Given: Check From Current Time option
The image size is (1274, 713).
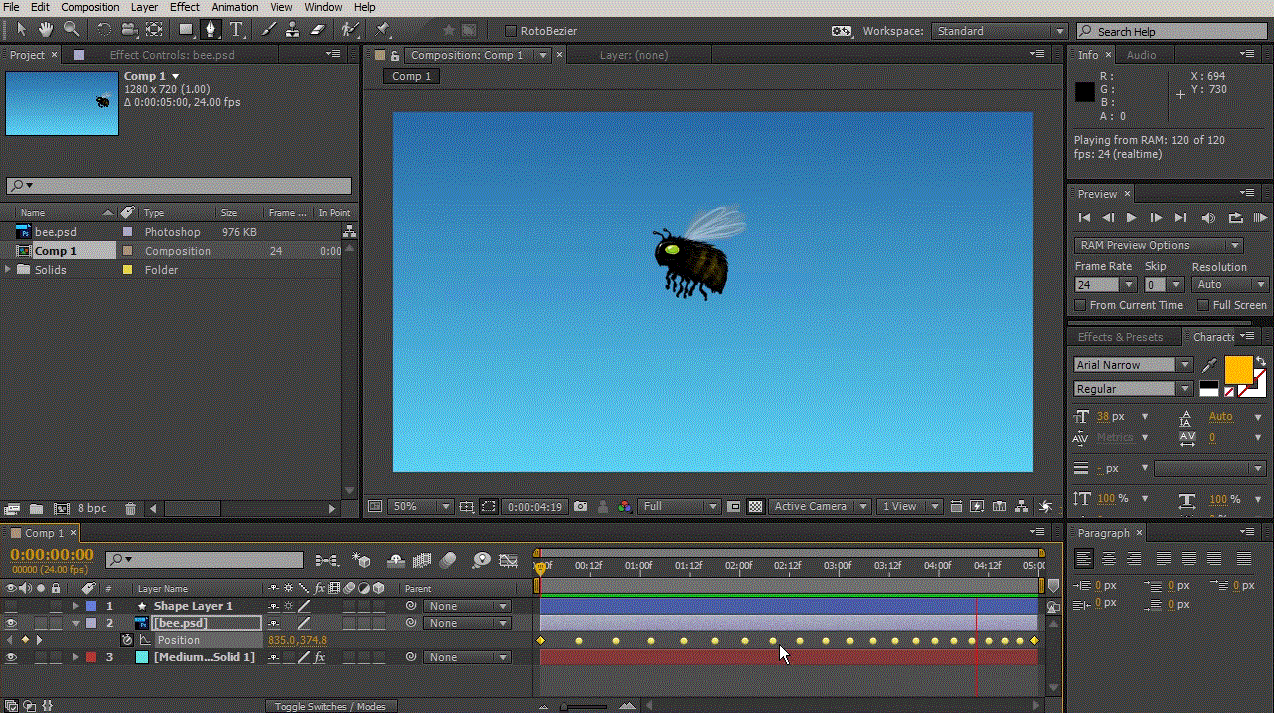Looking at the screenshot, I should click(x=1080, y=305).
